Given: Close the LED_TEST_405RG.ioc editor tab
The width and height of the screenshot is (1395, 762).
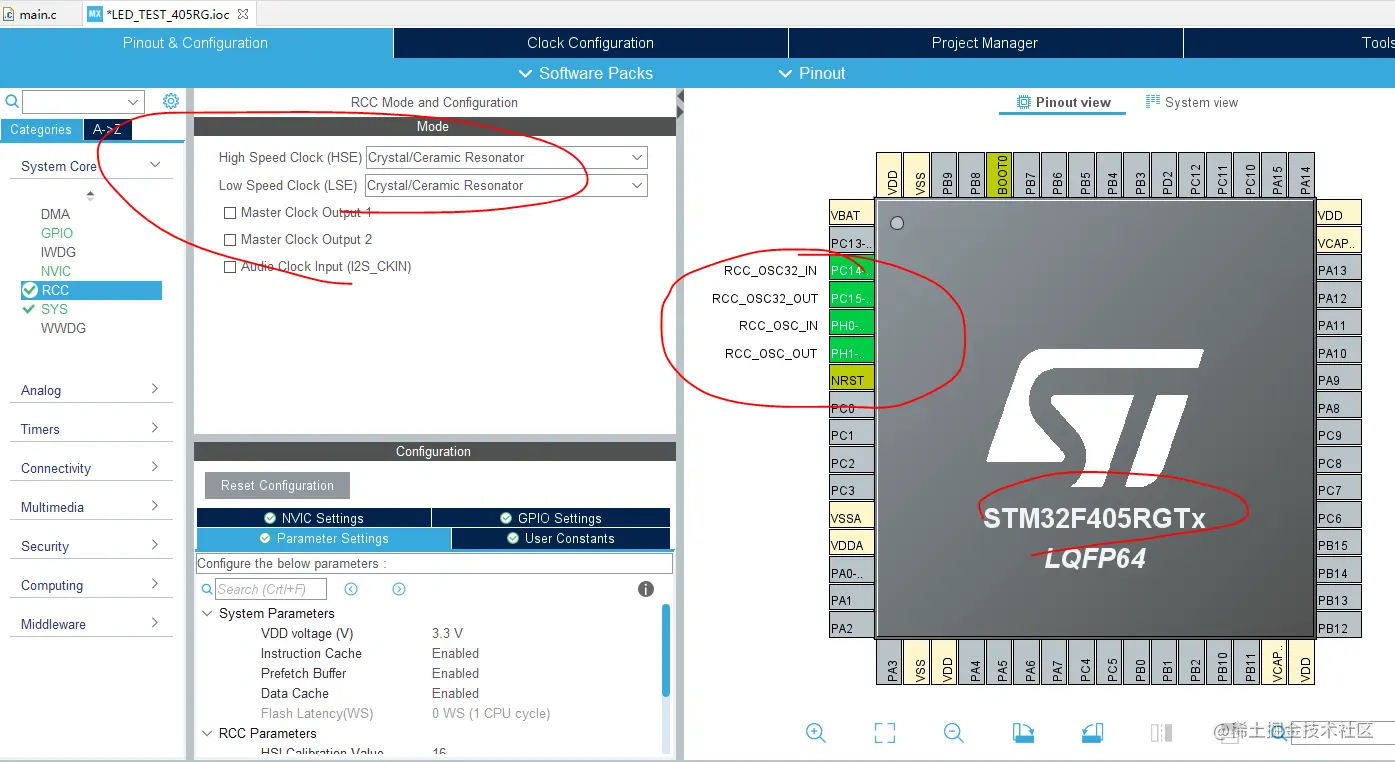Looking at the screenshot, I should 243,14.
